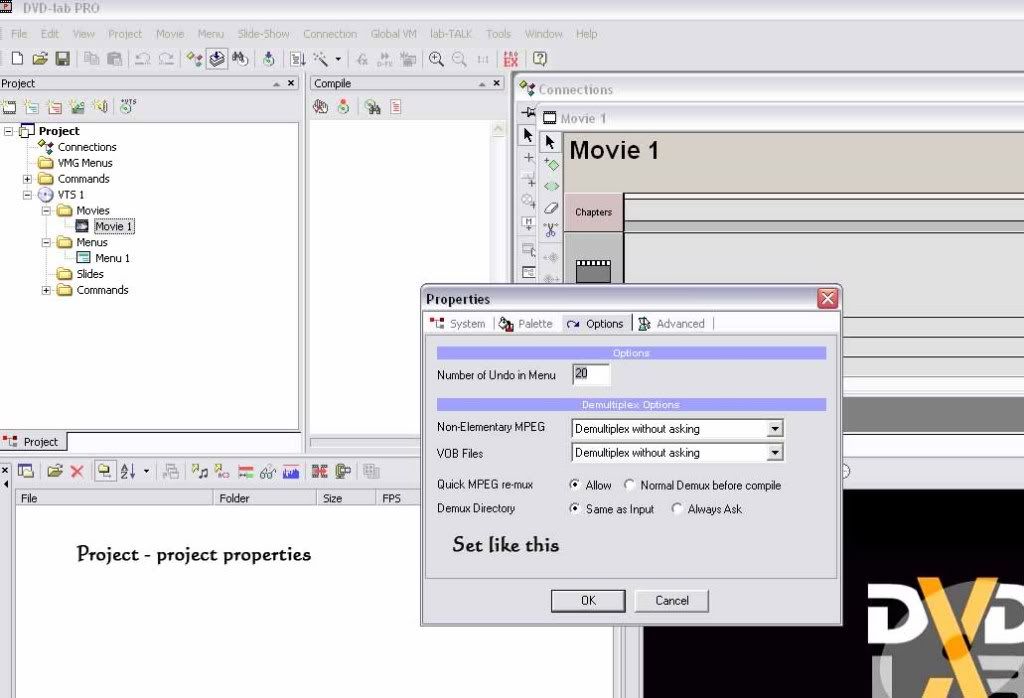Screen dimensions: 1024x698
Task: Open the sort dropdown arrow in assets toolbar
Action: click(146, 471)
